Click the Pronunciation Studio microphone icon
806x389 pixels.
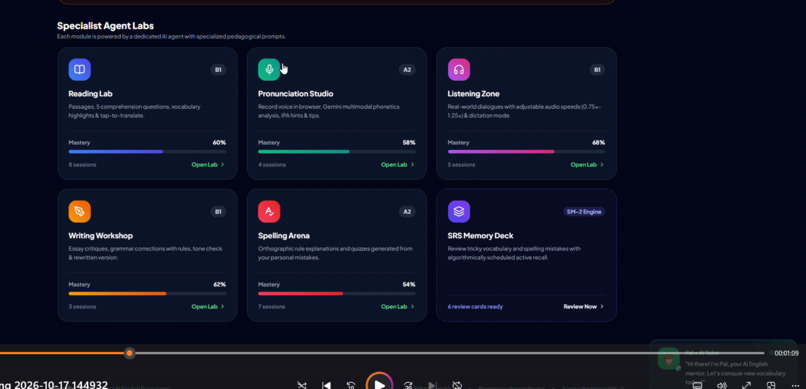click(269, 69)
